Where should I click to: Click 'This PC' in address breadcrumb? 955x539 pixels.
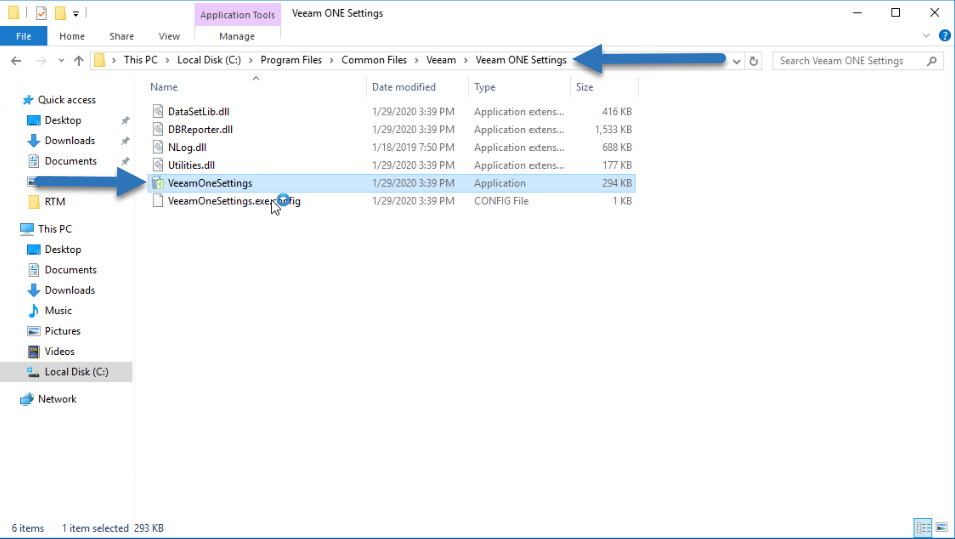pyautogui.click(x=141, y=60)
